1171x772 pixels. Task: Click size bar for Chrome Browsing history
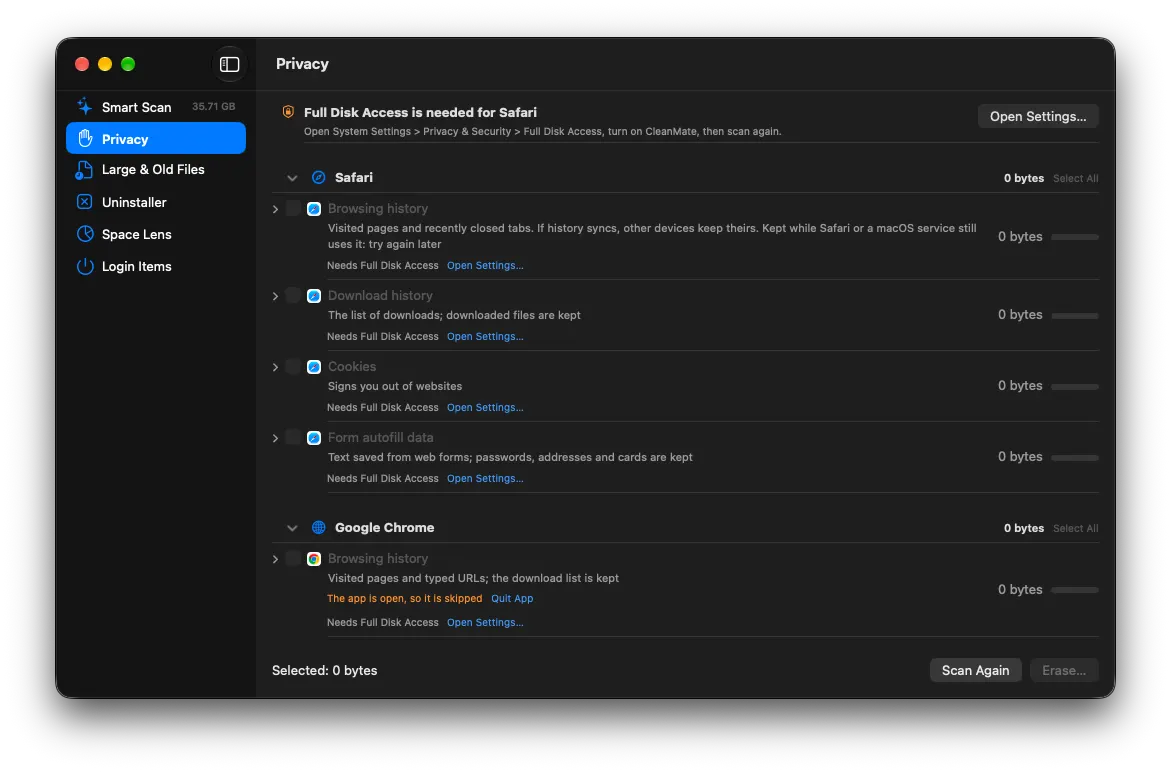coord(1075,590)
